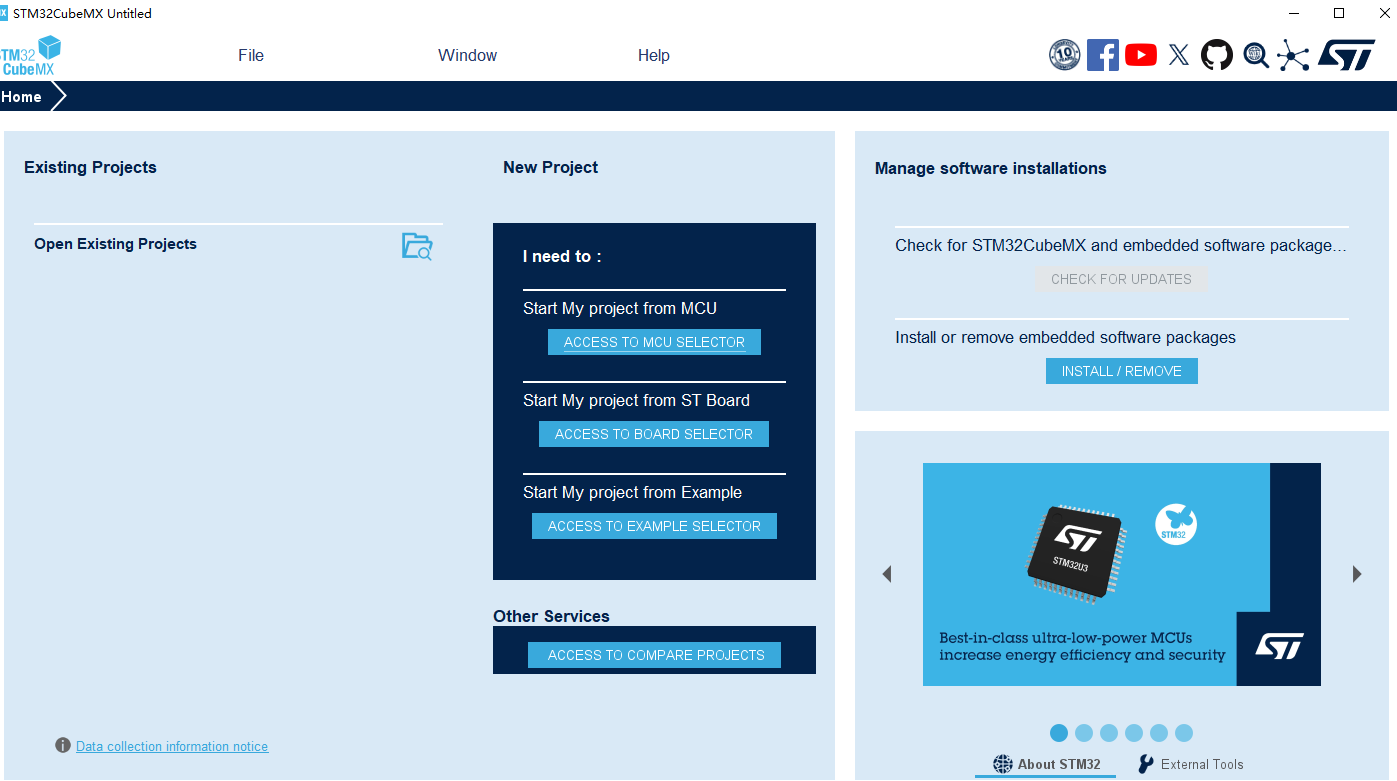1397x781 pixels.
Task: Select the second carousel dot indicator
Action: tap(1084, 733)
